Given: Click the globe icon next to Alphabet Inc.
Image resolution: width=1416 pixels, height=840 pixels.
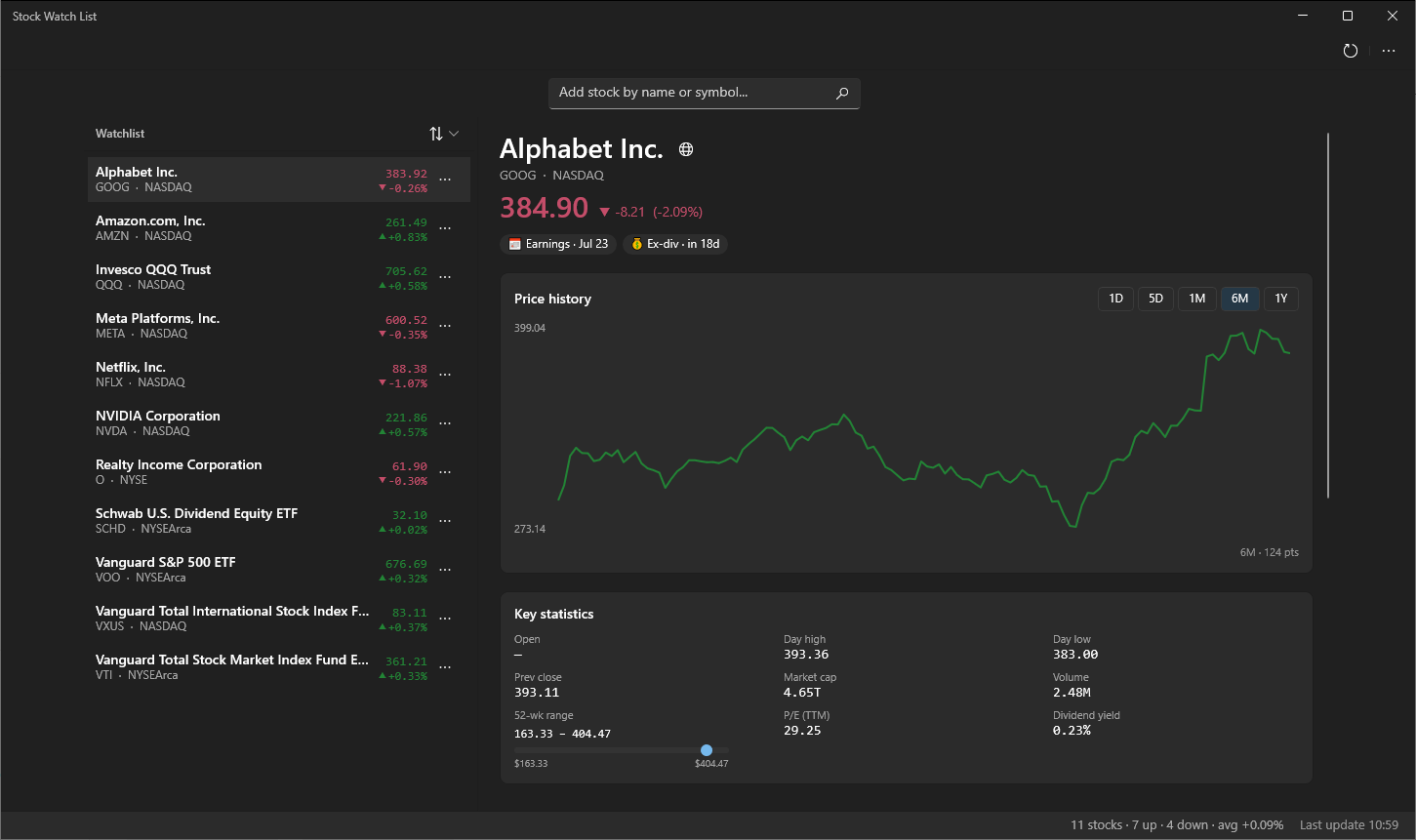Looking at the screenshot, I should (x=686, y=149).
